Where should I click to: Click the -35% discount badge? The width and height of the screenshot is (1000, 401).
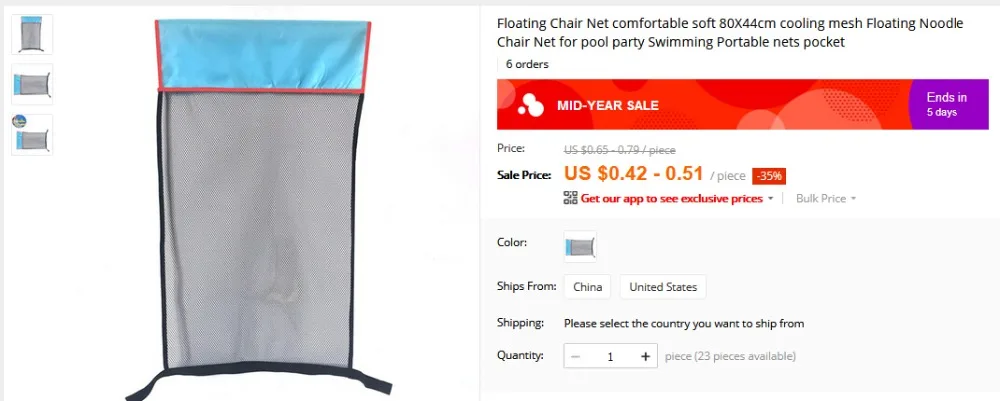(769, 176)
